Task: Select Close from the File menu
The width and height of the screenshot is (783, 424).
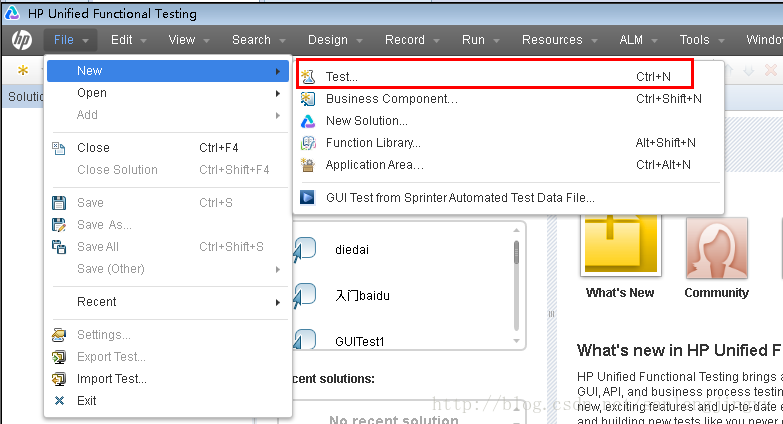Action: click(93, 148)
